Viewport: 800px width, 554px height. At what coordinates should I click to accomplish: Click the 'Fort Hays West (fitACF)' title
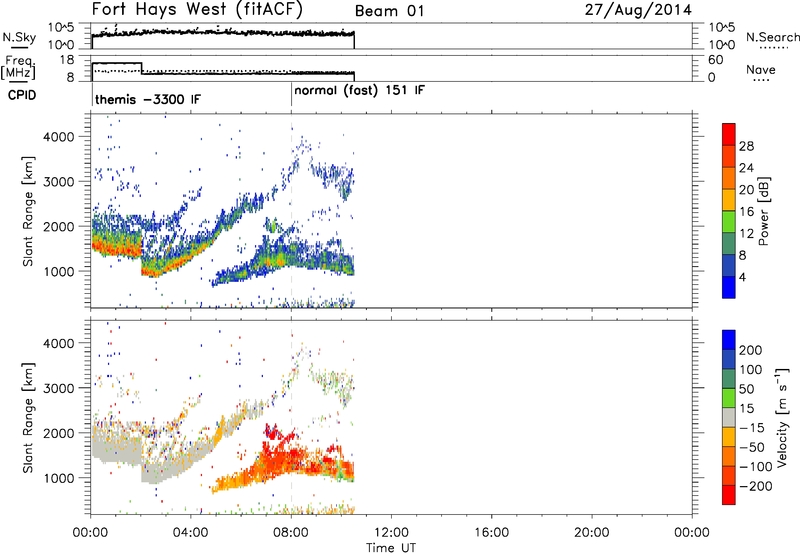click(x=197, y=9)
